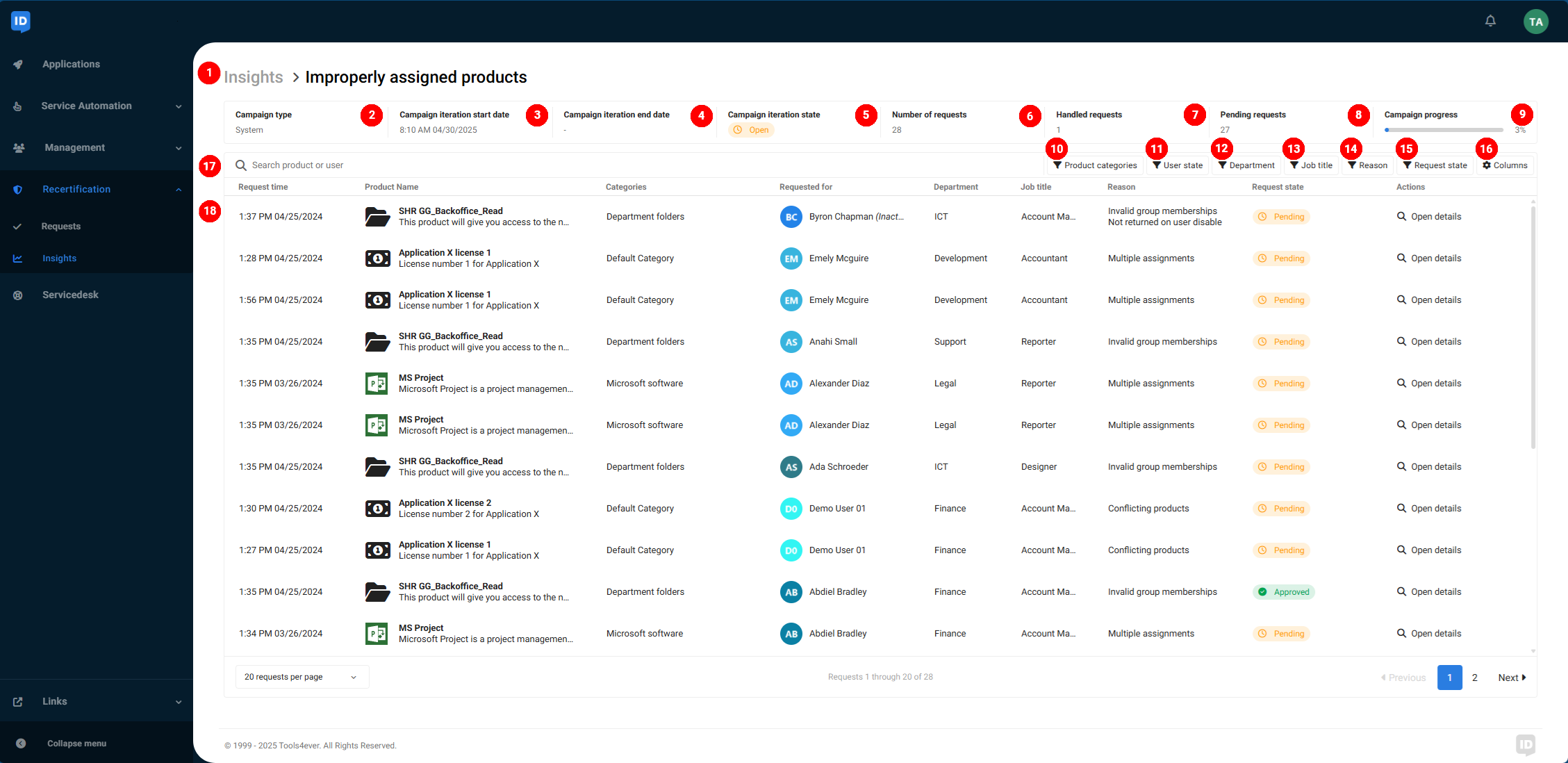This screenshot has height=763, width=1568.
Task: Open the Columns settings button
Action: tap(1505, 165)
